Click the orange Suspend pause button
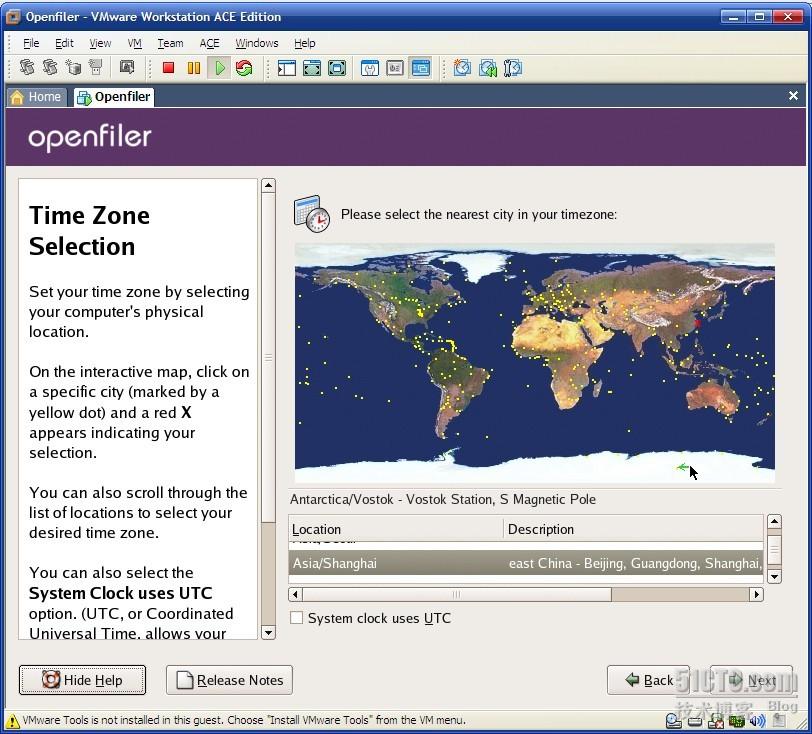Image resolution: width=812 pixels, height=734 pixels. tap(194, 68)
